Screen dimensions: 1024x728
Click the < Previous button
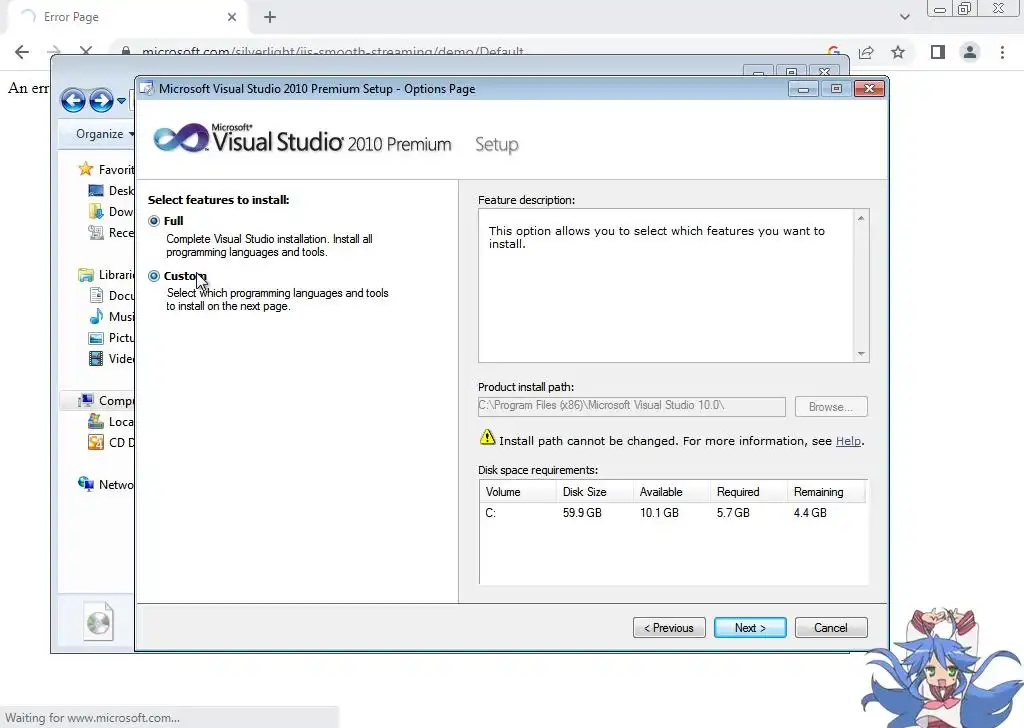tap(669, 627)
